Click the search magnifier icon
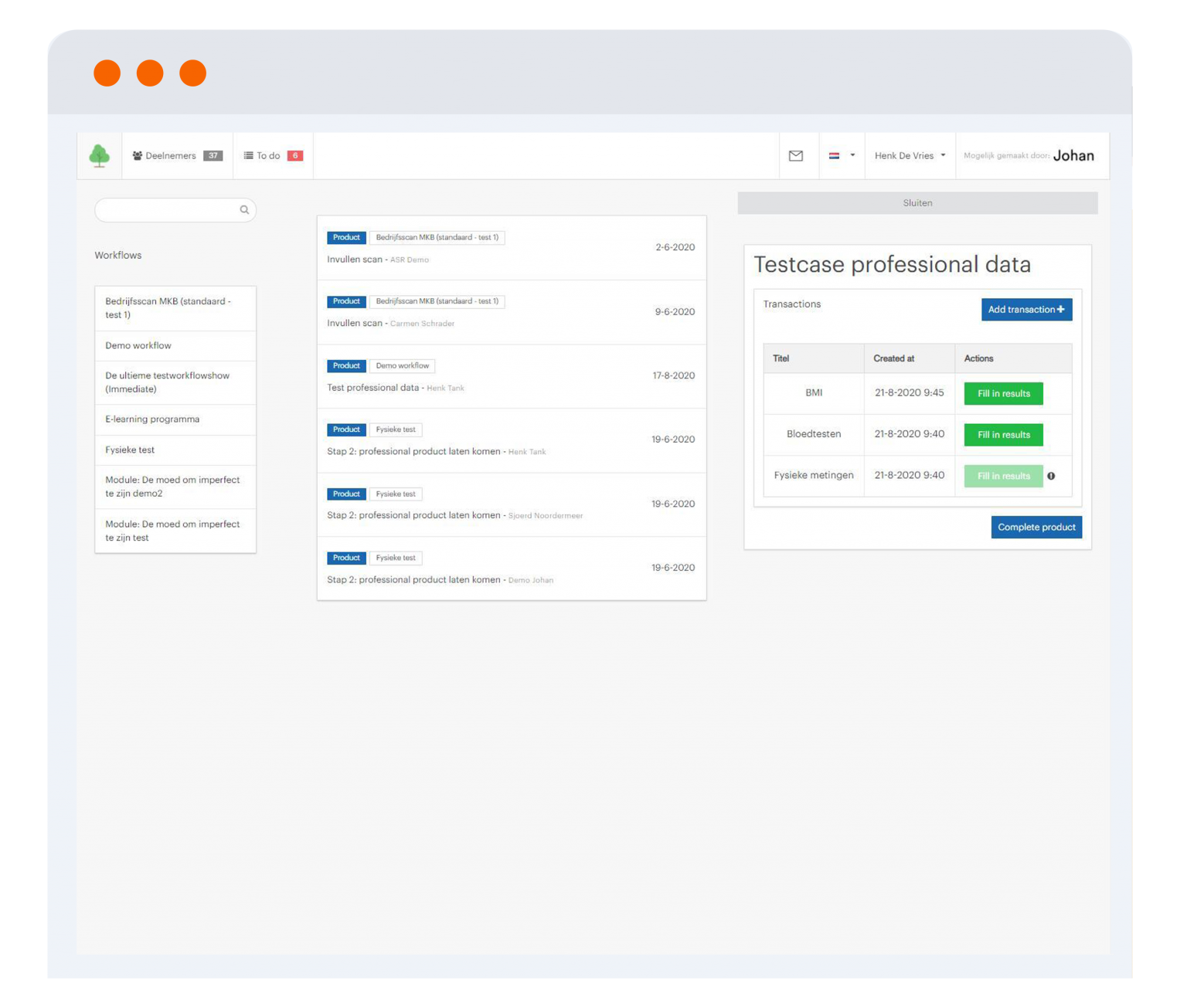Image resolution: width=1187 pixels, height=1008 pixels. click(x=243, y=209)
